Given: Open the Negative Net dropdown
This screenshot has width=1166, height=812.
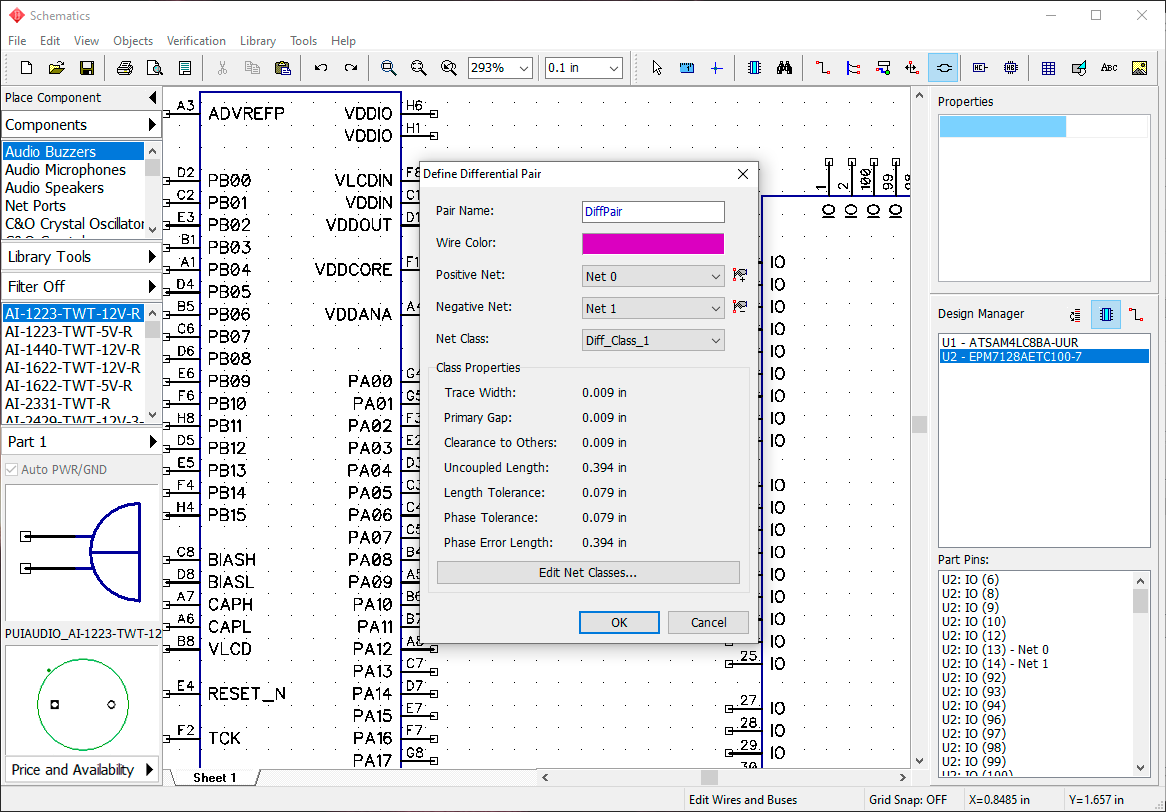Looking at the screenshot, I should [653, 308].
